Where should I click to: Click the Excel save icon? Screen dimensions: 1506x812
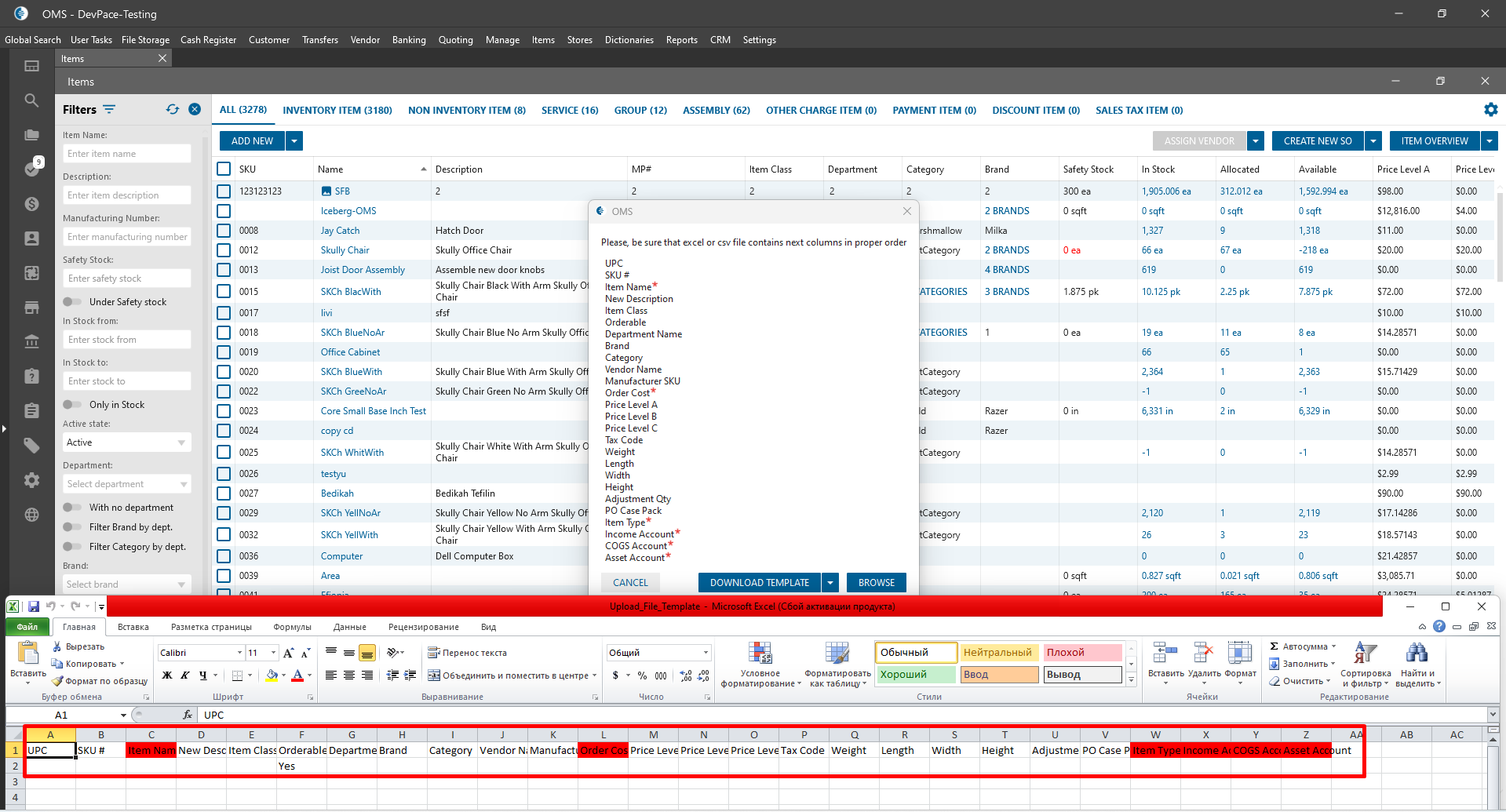[34, 606]
